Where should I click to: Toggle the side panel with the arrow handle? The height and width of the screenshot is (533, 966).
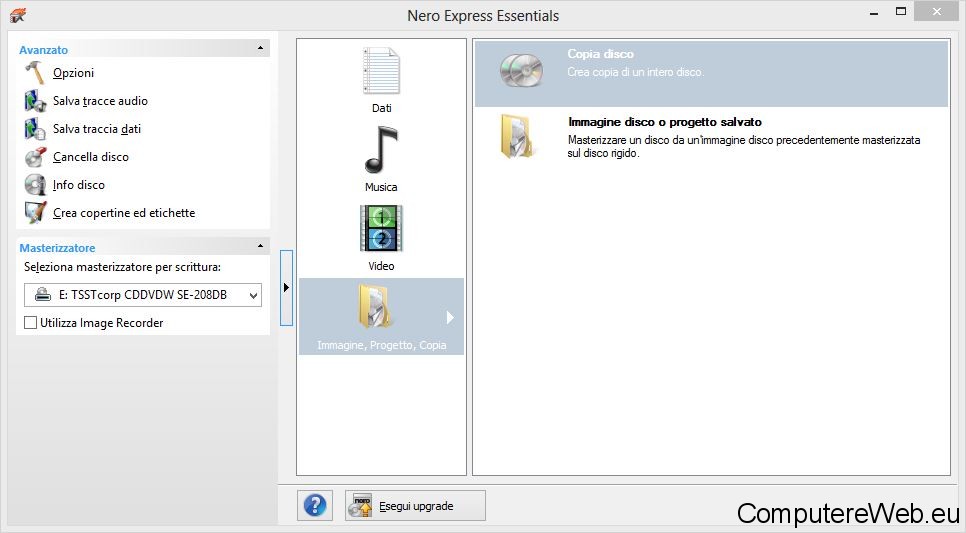point(286,288)
